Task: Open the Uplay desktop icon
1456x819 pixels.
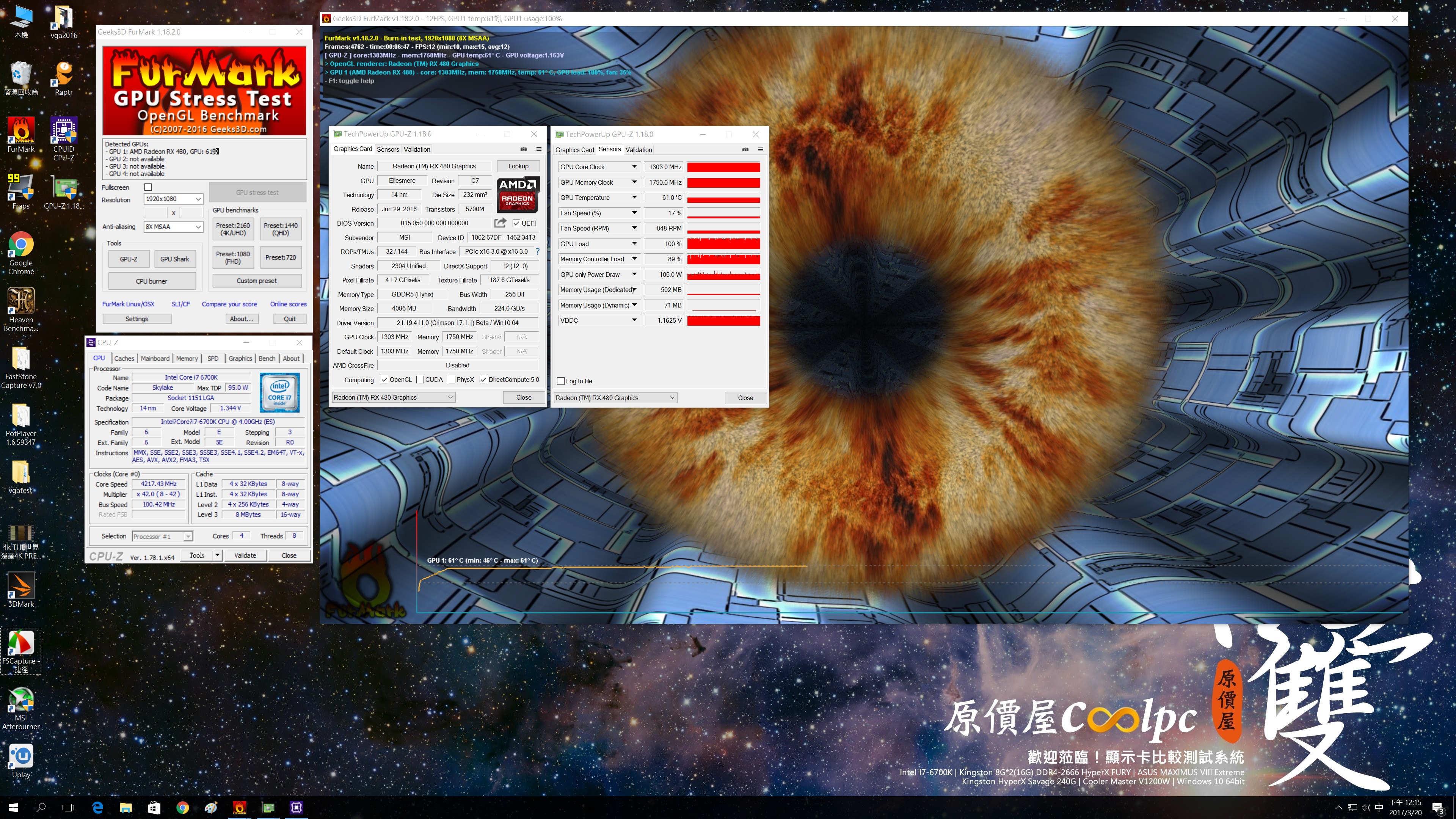Action: (x=21, y=760)
